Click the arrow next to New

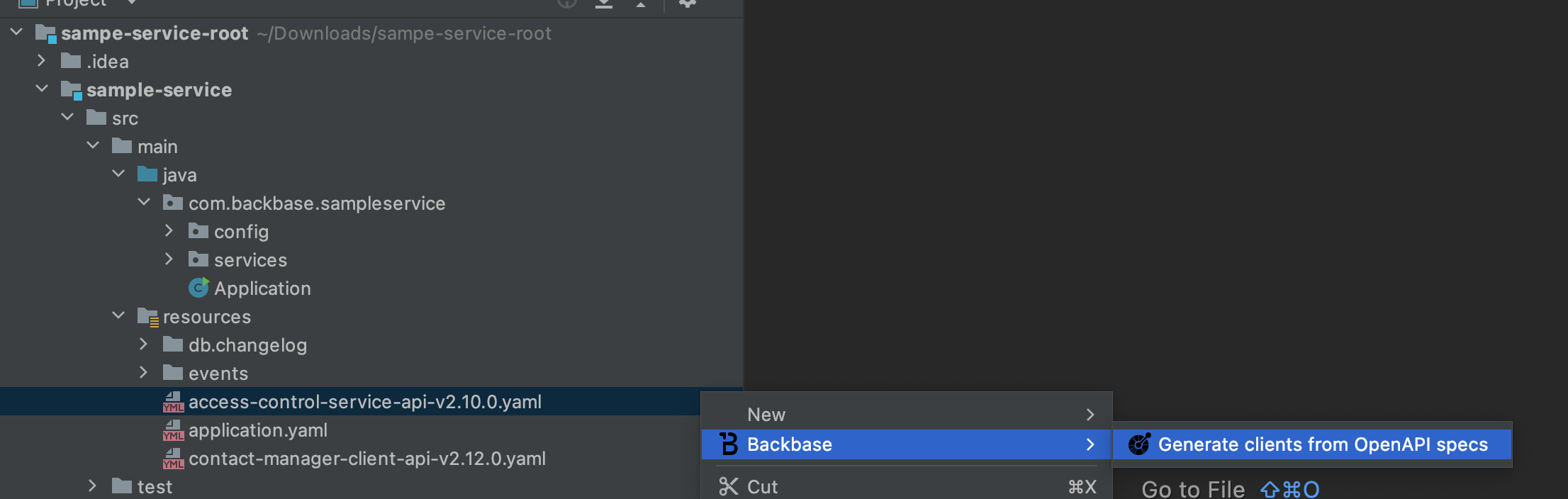coord(1090,415)
